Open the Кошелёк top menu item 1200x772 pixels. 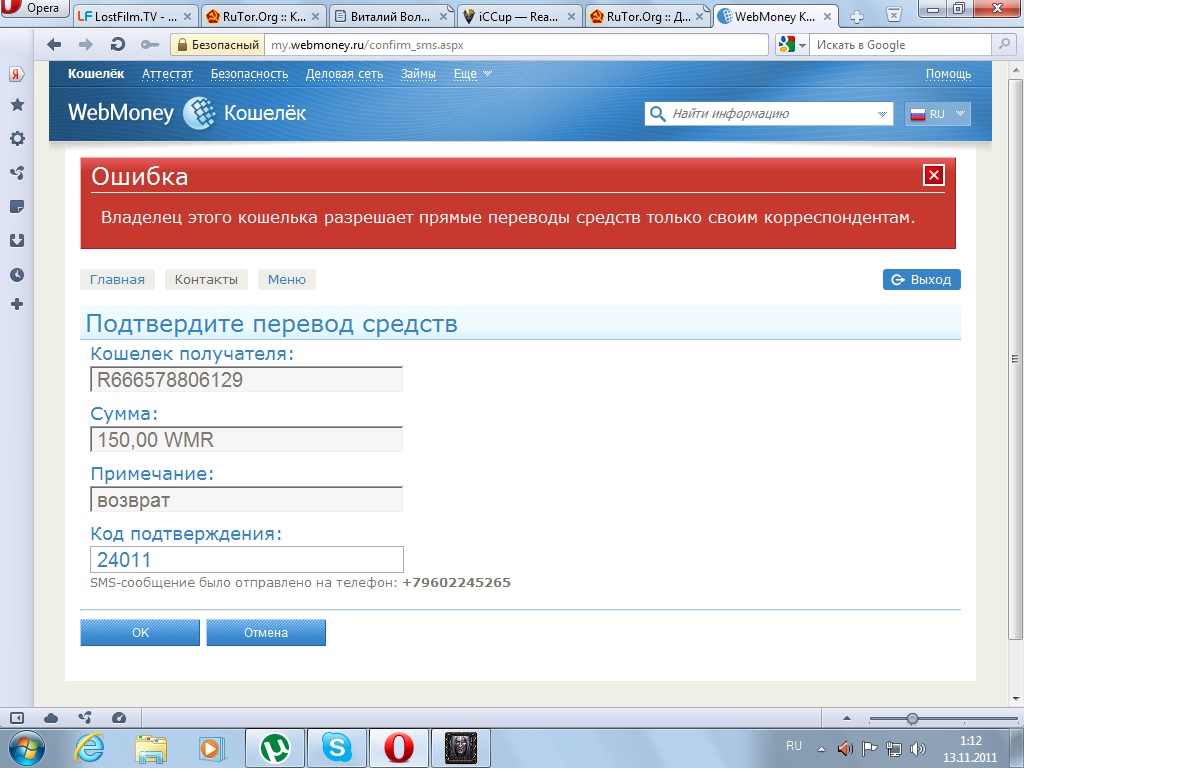[x=96, y=74]
